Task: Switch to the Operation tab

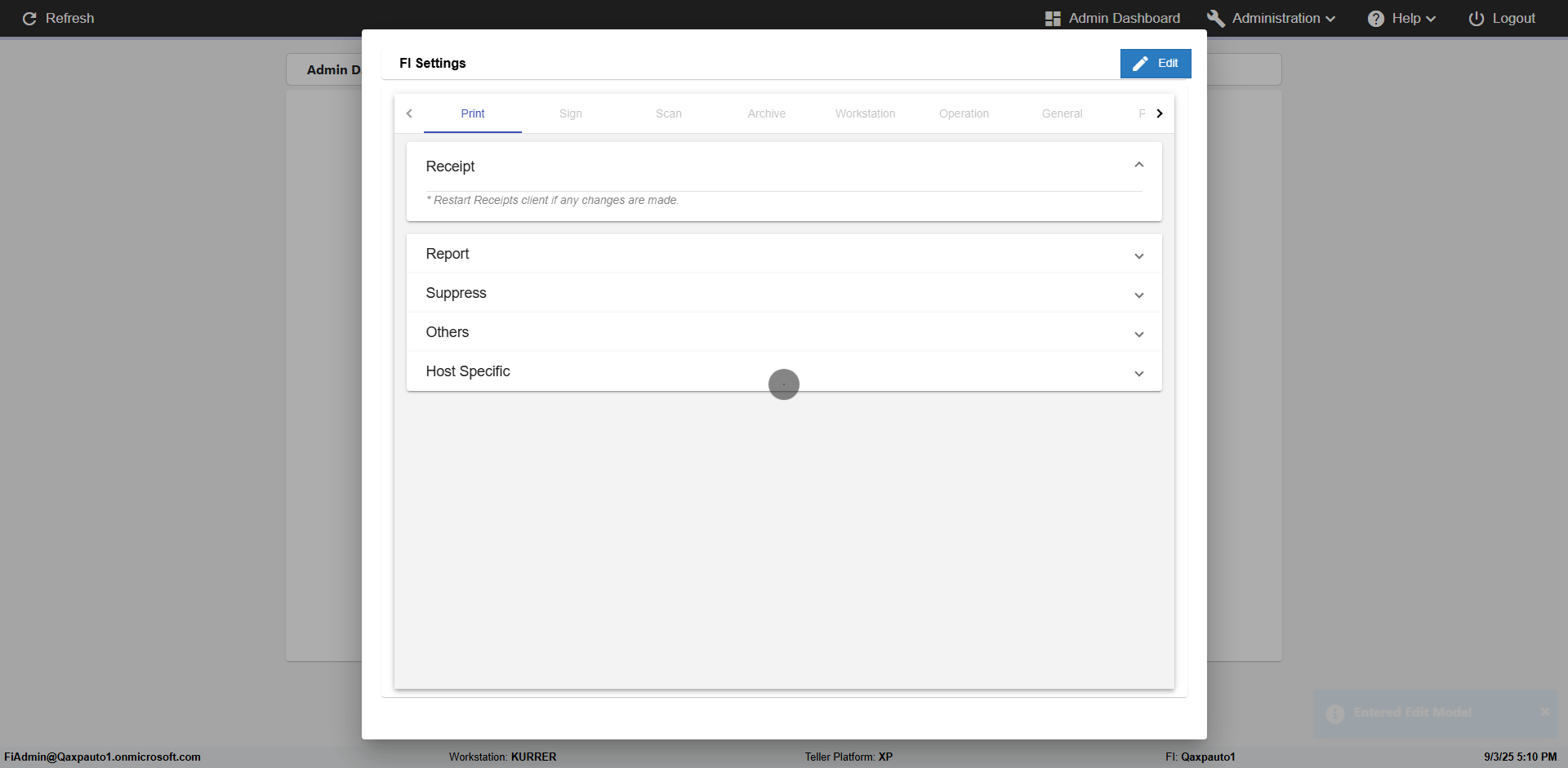Action: point(964,113)
